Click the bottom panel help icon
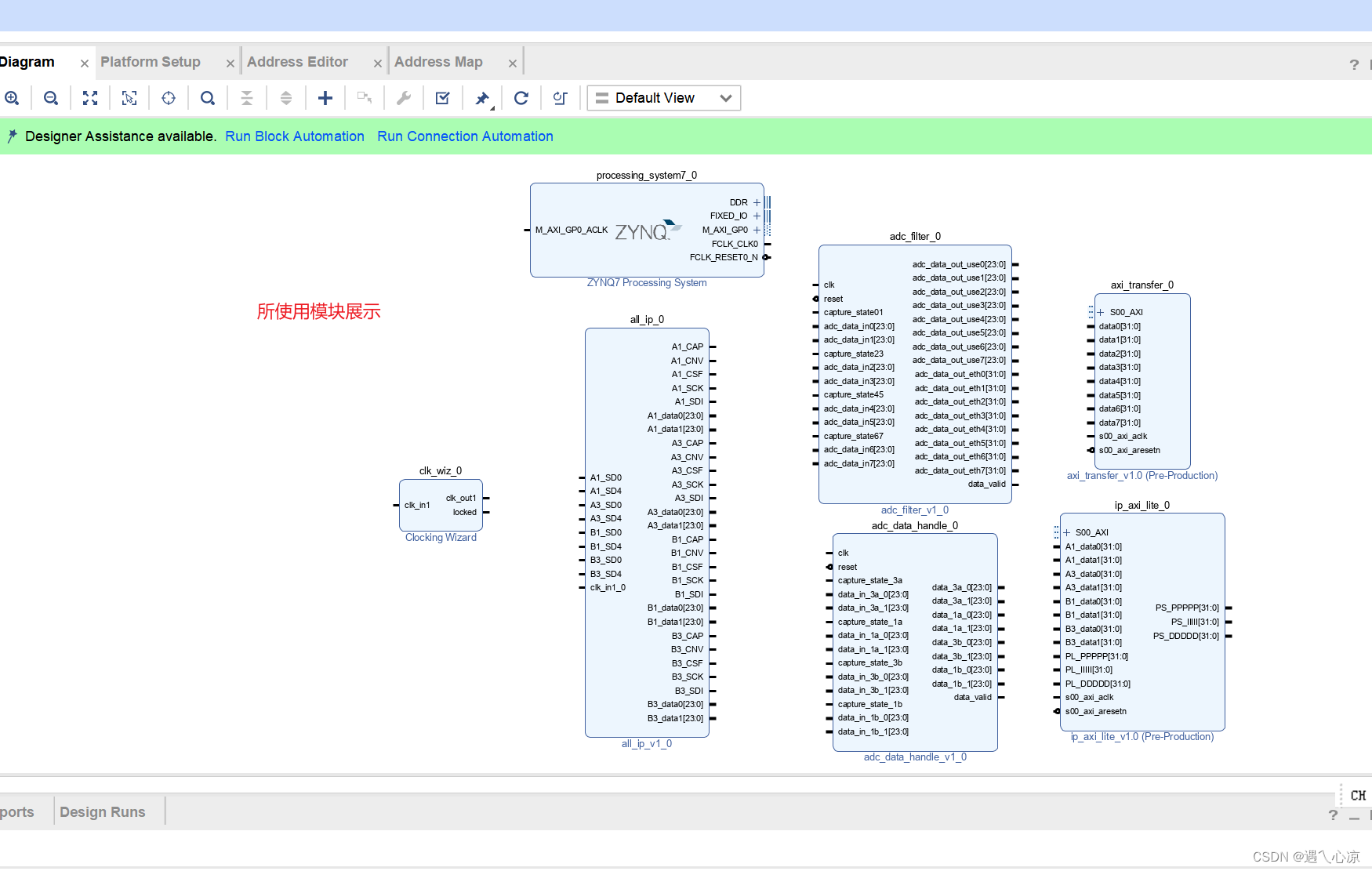This screenshot has width=1372, height=871. click(1333, 815)
